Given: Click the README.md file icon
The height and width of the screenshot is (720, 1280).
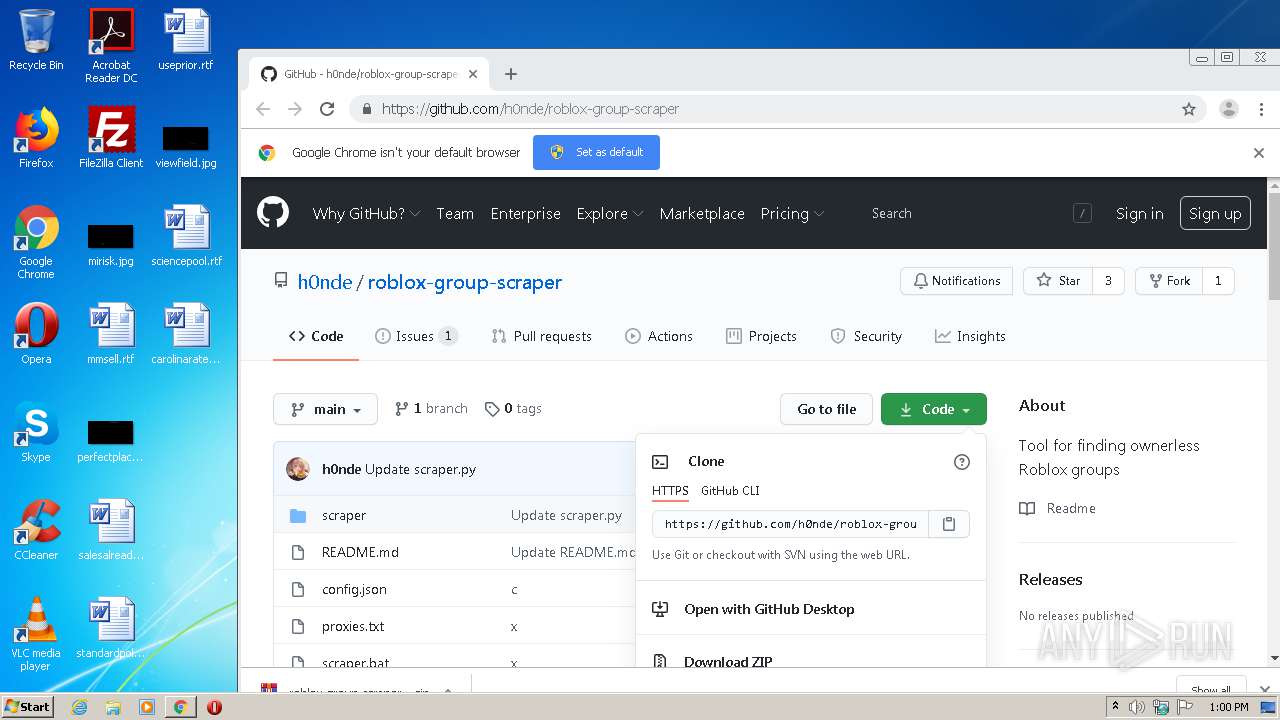Looking at the screenshot, I should [297, 552].
